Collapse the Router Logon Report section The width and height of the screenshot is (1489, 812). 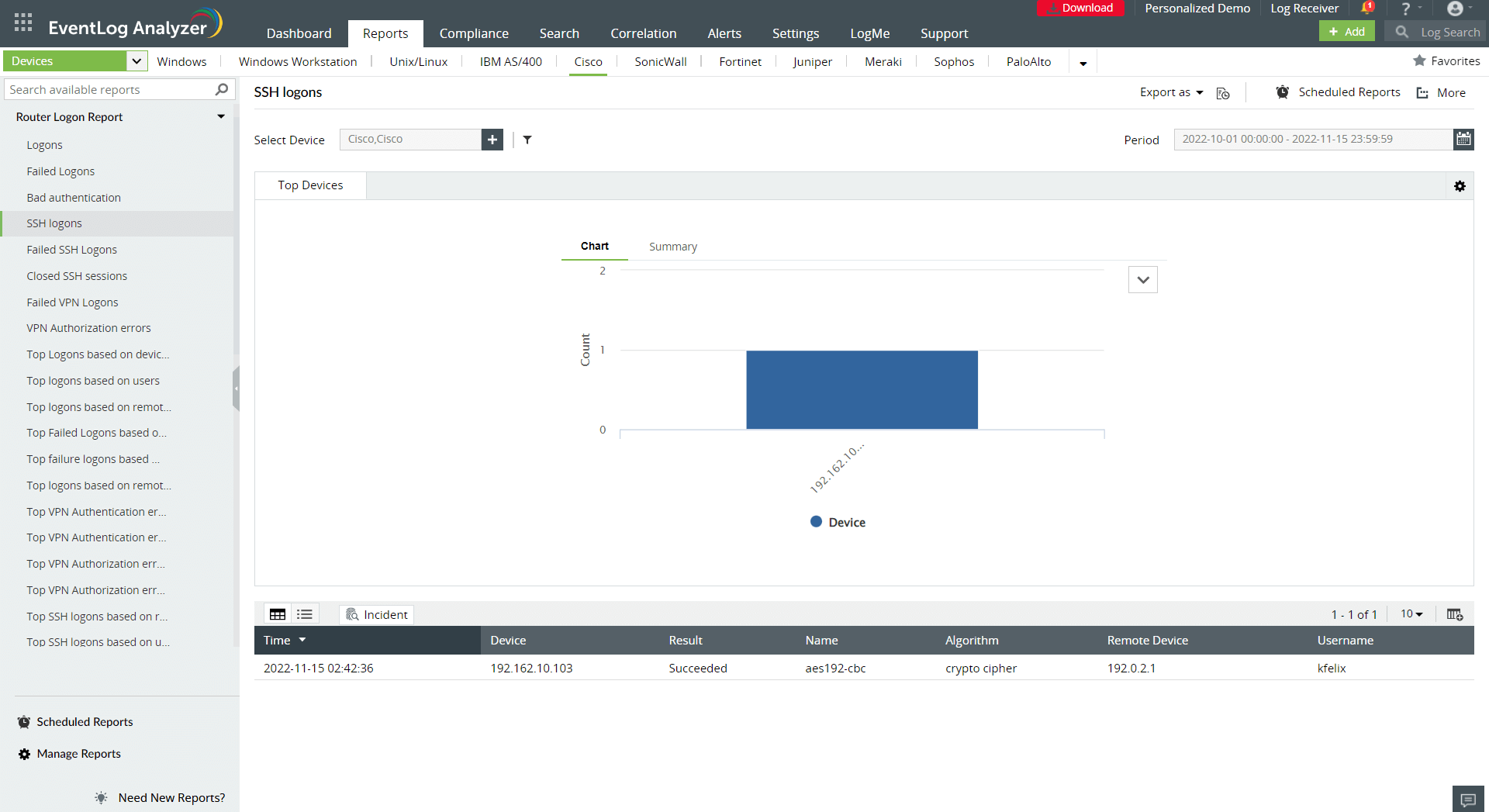point(221,117)
